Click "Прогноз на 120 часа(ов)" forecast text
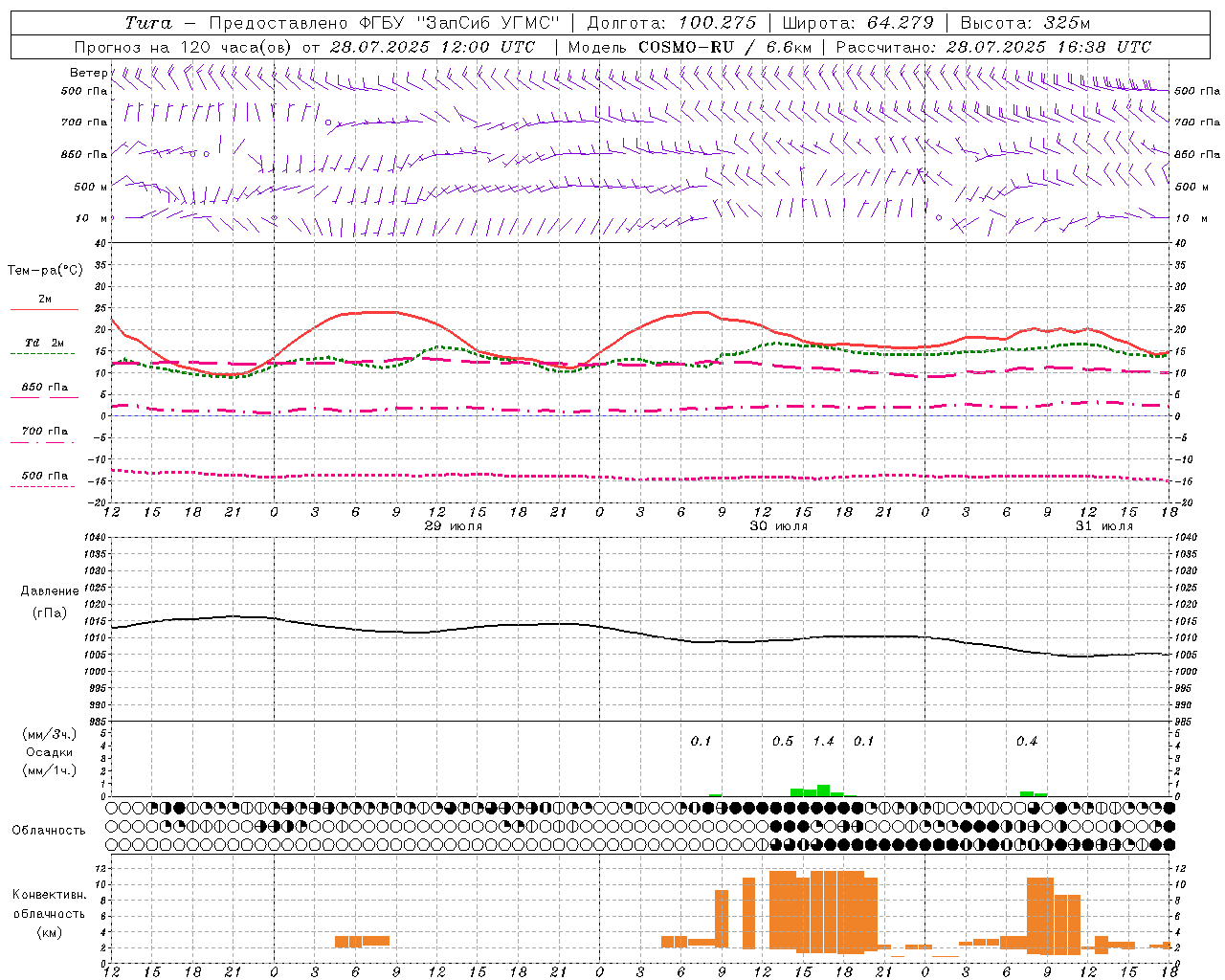This screenshot has height=980, width=1225. tap(183, 47)
